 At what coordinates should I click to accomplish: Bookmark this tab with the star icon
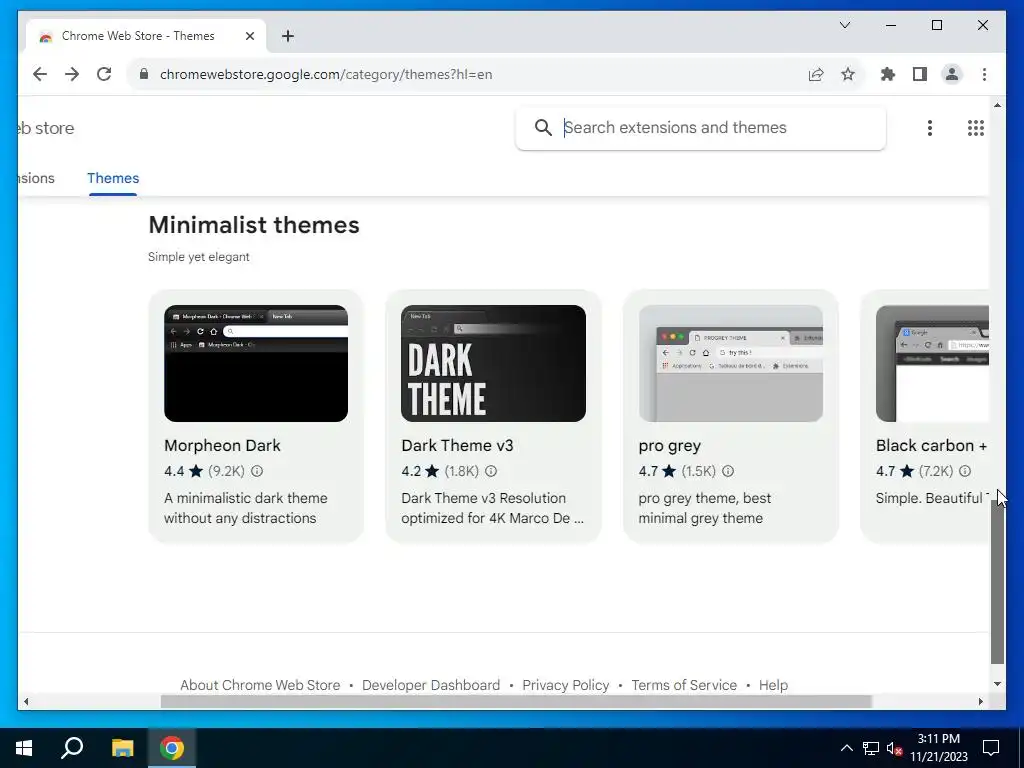[848, 74]
